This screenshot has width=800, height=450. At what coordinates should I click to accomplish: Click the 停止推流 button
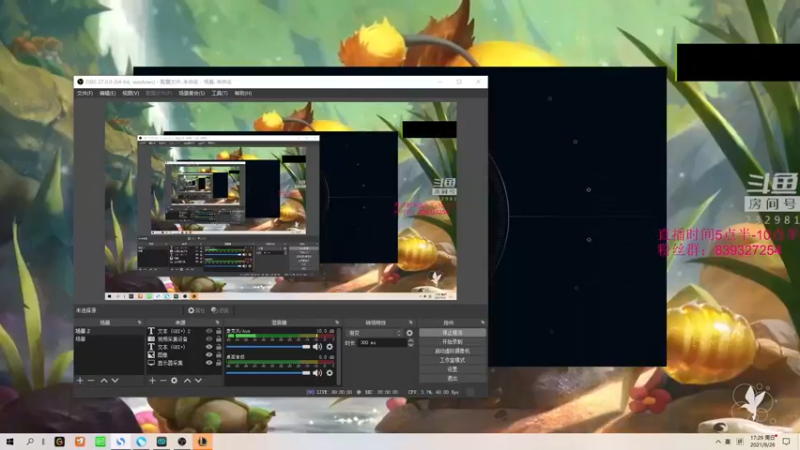[x=452, y=333]
